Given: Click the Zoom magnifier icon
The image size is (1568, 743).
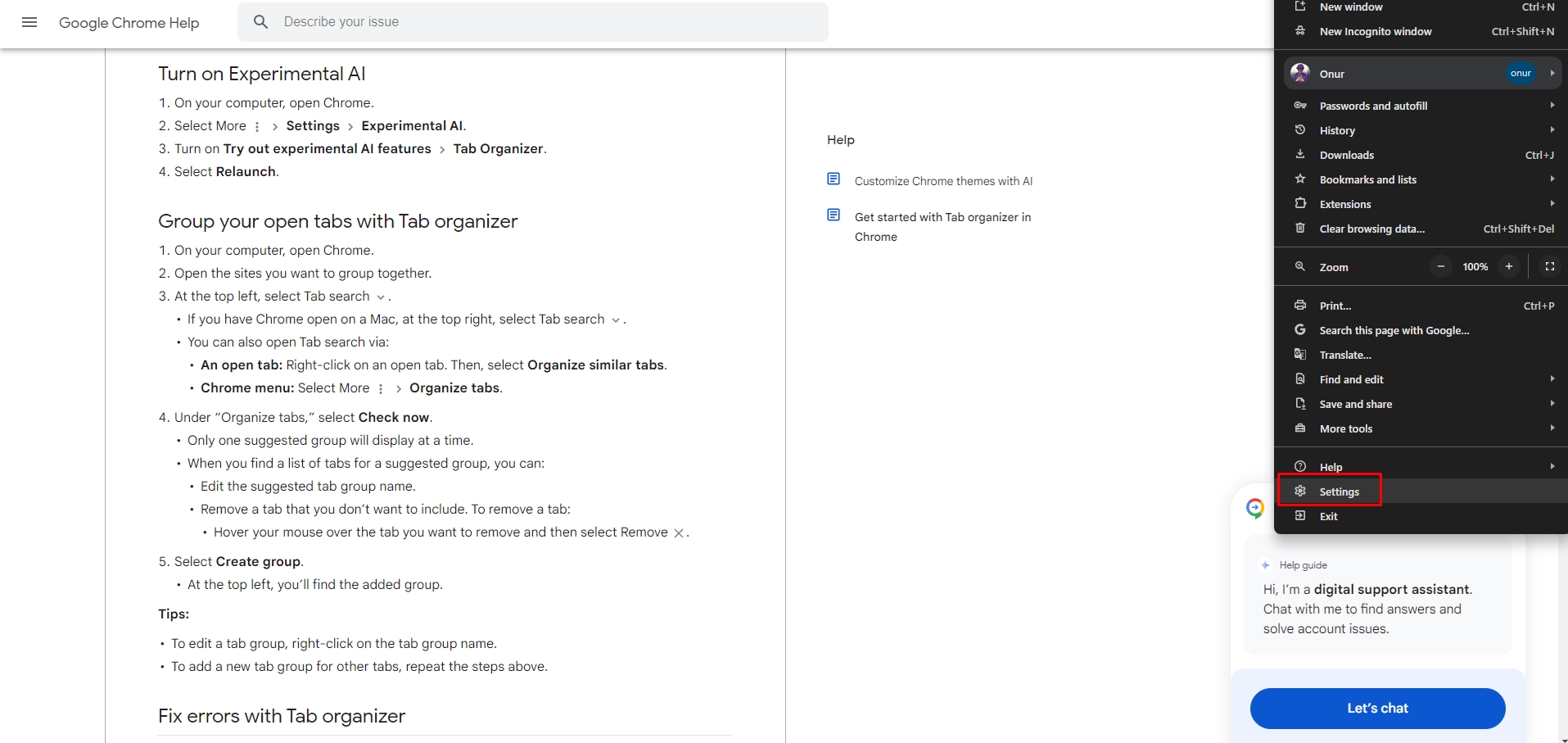Looking at the screenshot, I should tap(1300, 267).
